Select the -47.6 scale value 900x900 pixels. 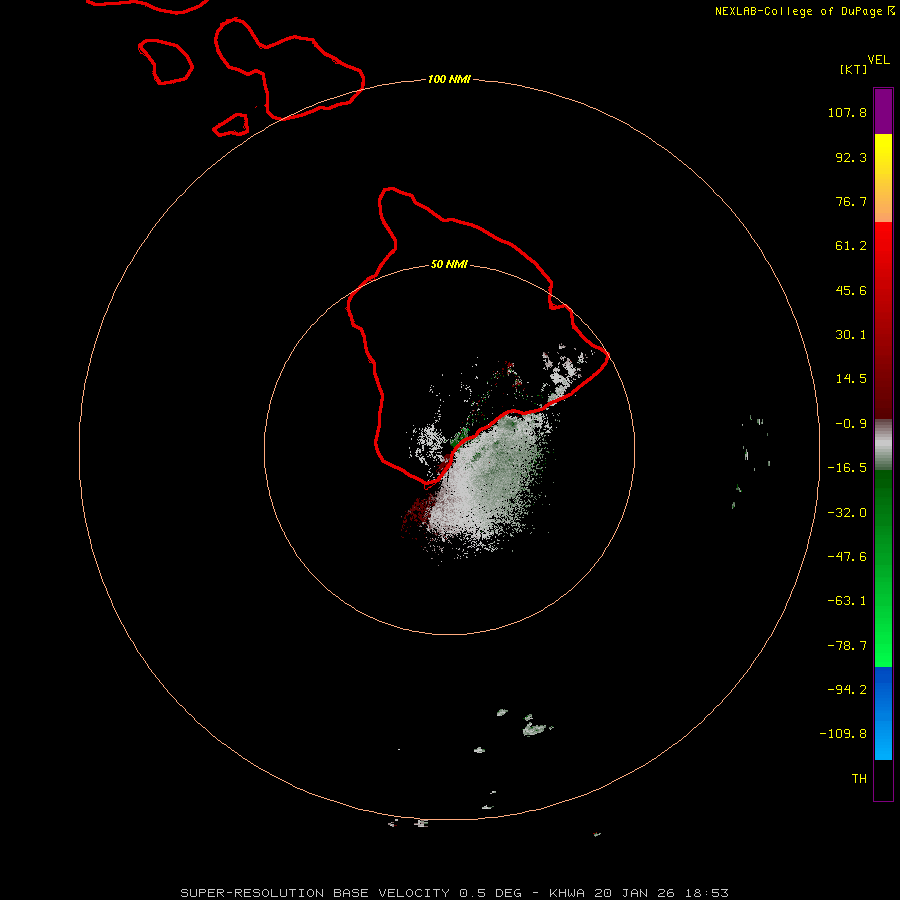tap(847, 557)
